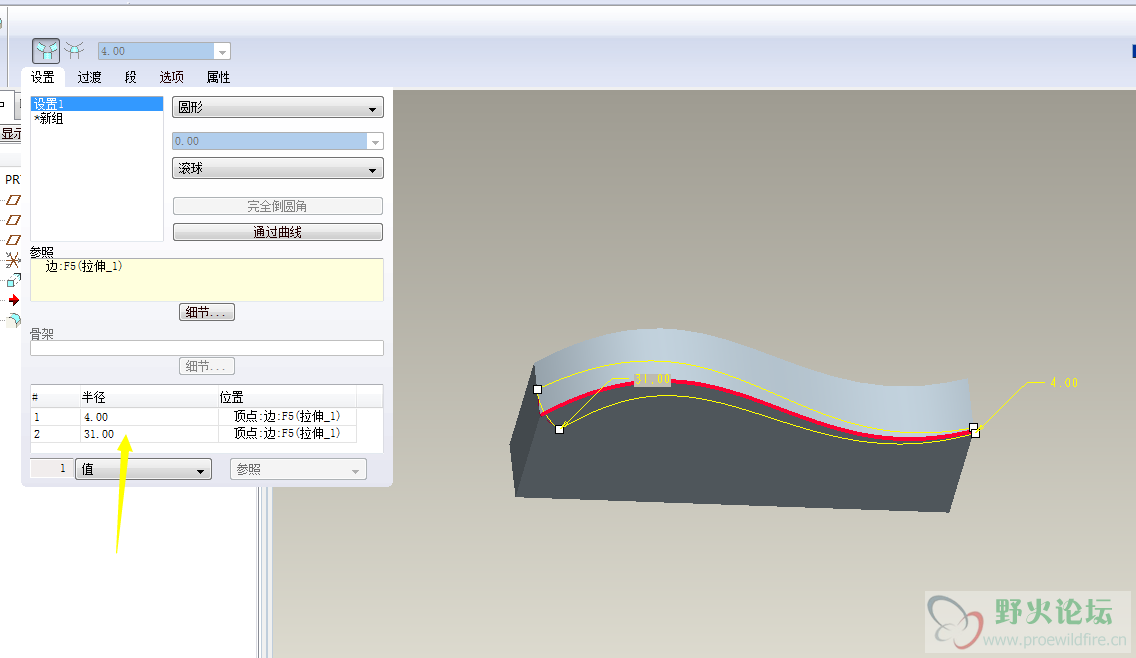Open the 参照 dropdown at bottom

pyautogui.click(x=298, y=469)
